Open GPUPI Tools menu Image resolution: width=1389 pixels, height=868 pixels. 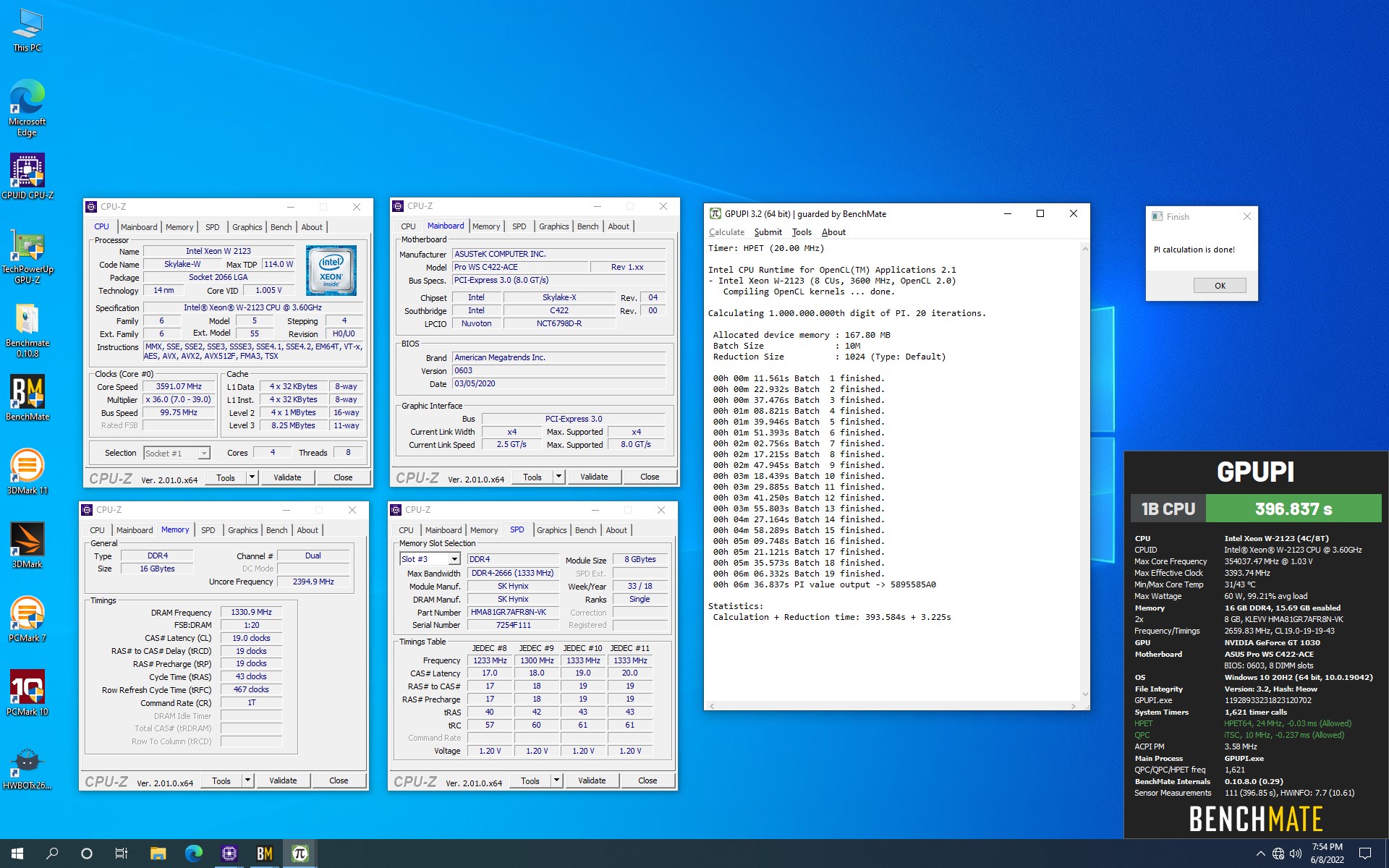click(x=802, y=232)
